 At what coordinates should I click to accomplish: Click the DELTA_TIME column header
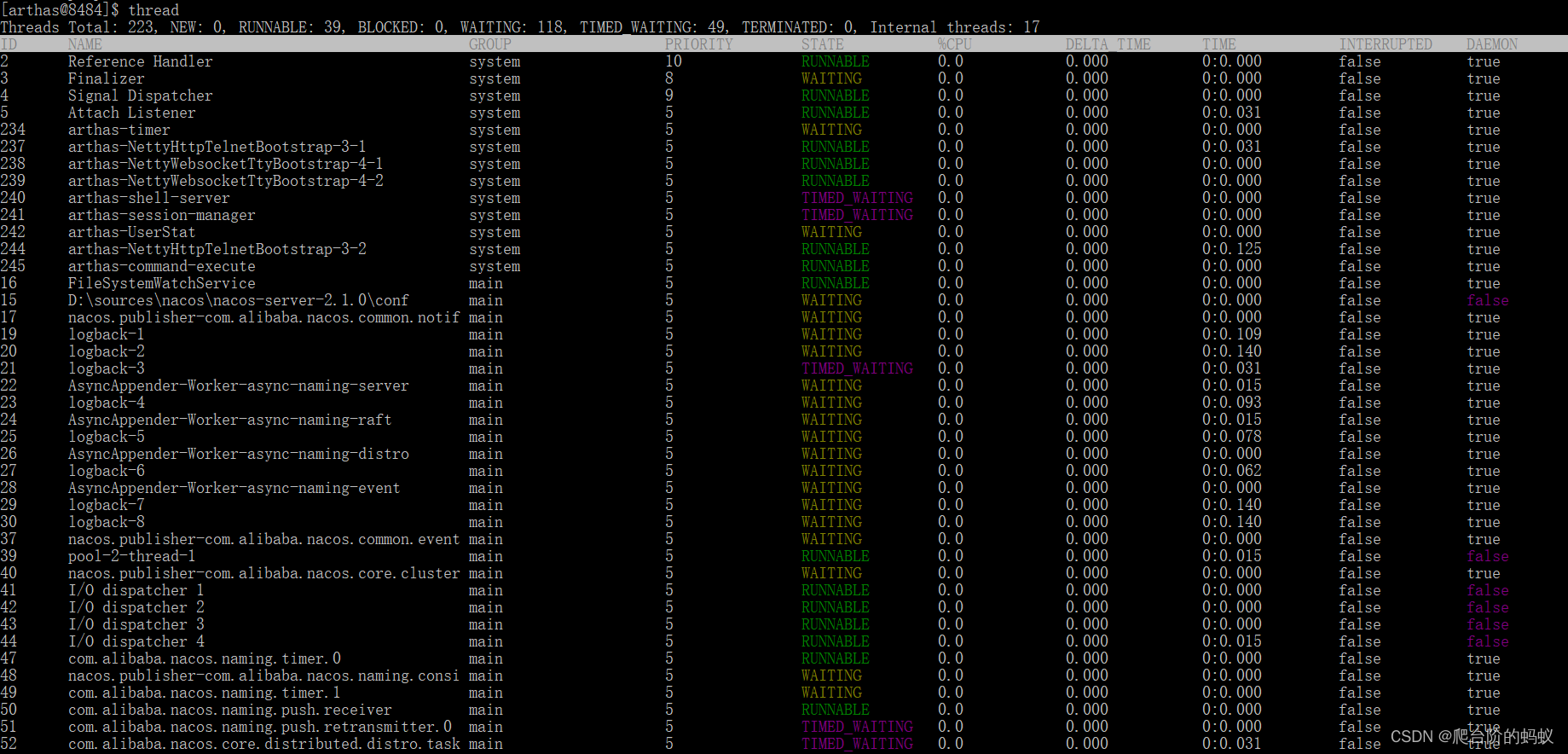tap(1108, 44)
